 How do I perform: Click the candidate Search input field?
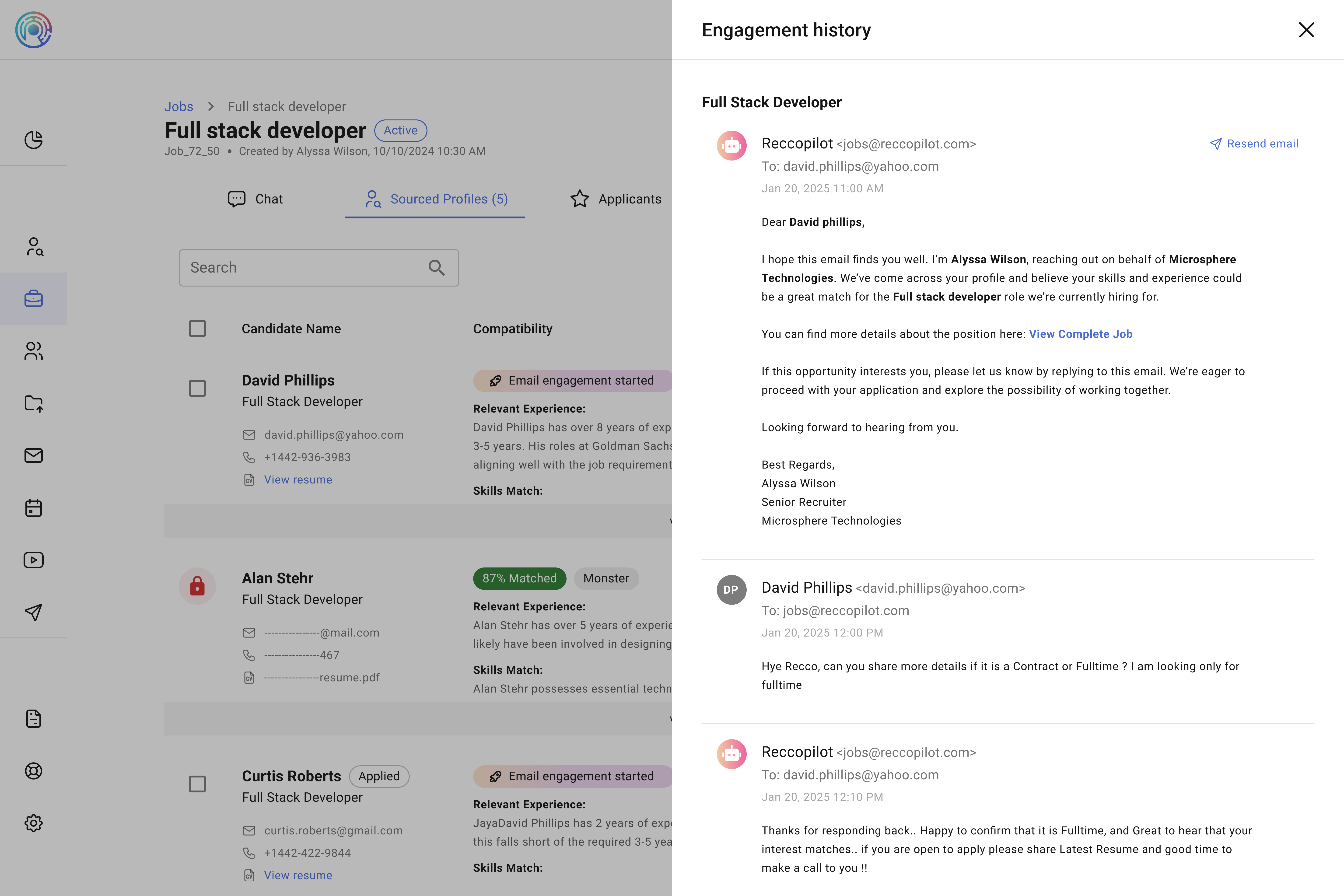(306, 267)
